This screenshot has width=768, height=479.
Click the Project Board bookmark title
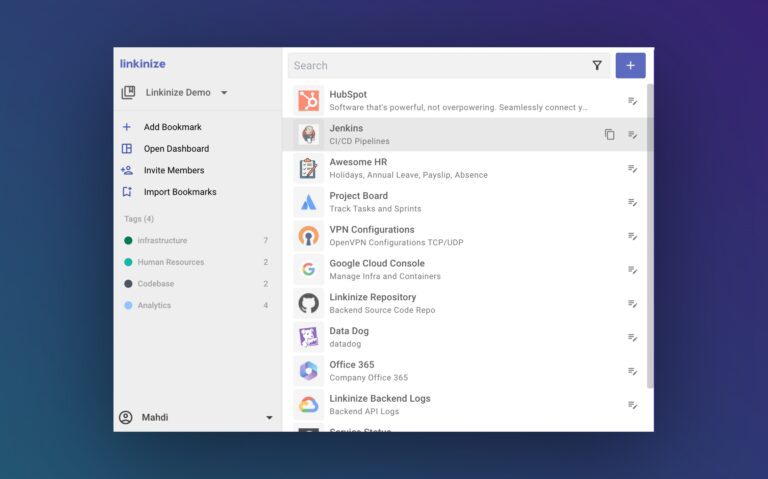coord(359,196)
